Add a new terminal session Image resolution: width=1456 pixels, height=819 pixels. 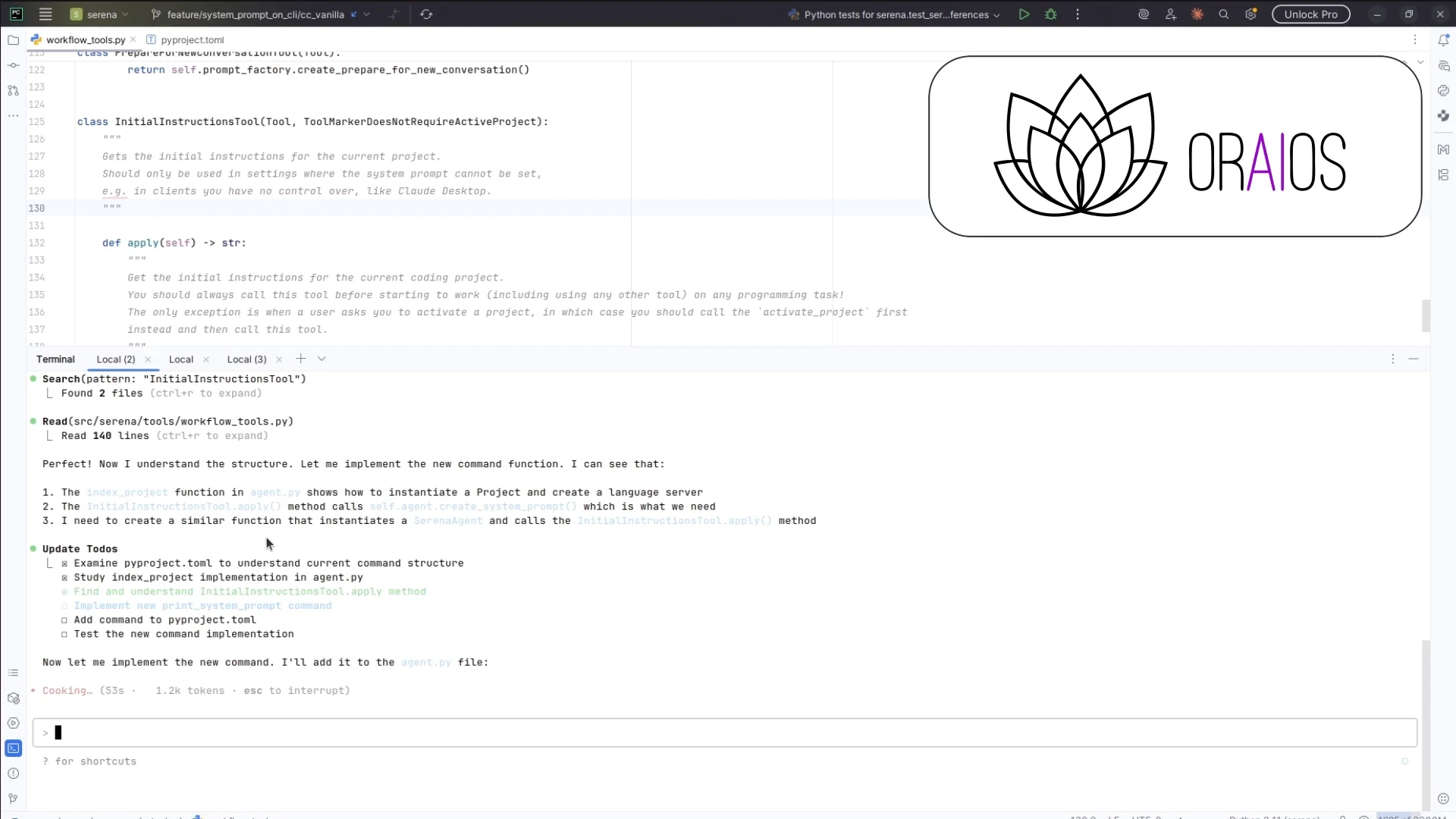[x=301, y=359]
